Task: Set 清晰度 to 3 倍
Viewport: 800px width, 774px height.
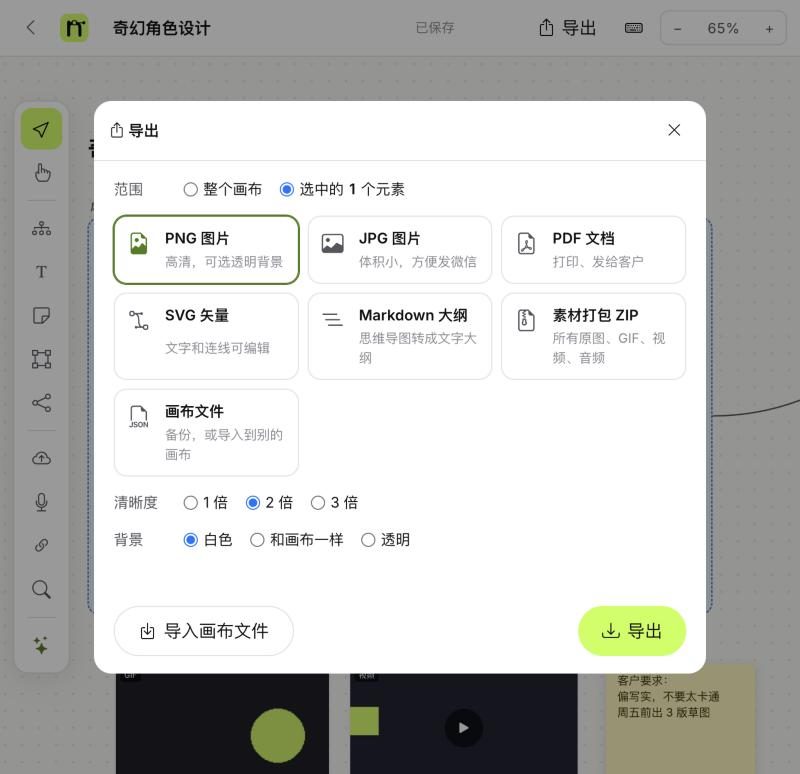Action: coord(334,503)
